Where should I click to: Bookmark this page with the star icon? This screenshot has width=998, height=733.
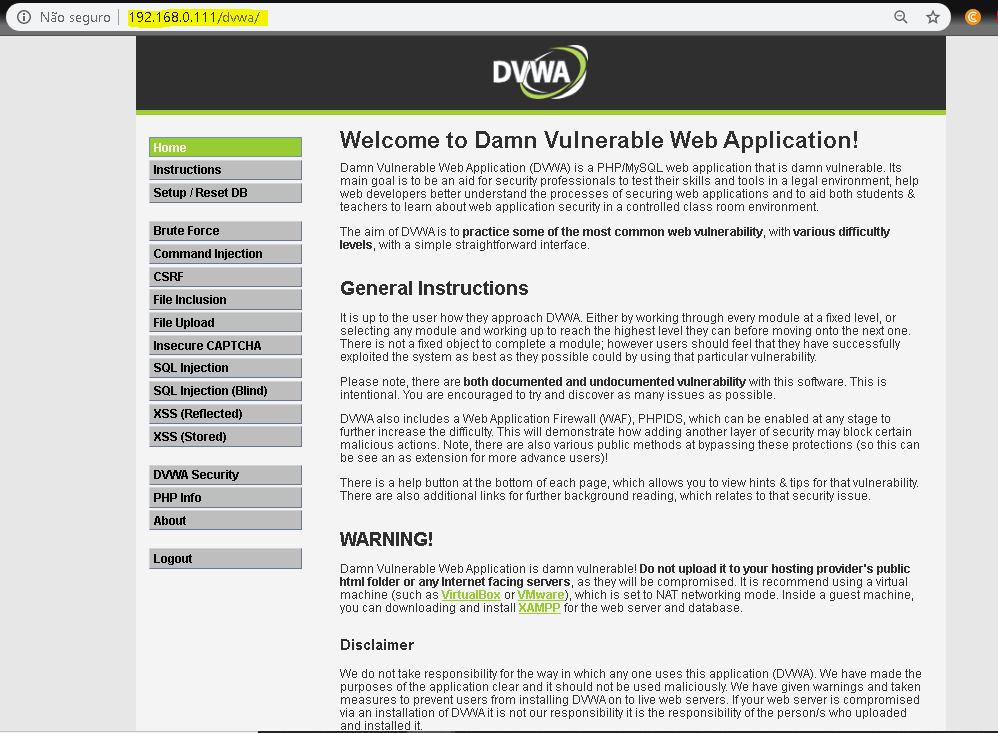point(933,17)
